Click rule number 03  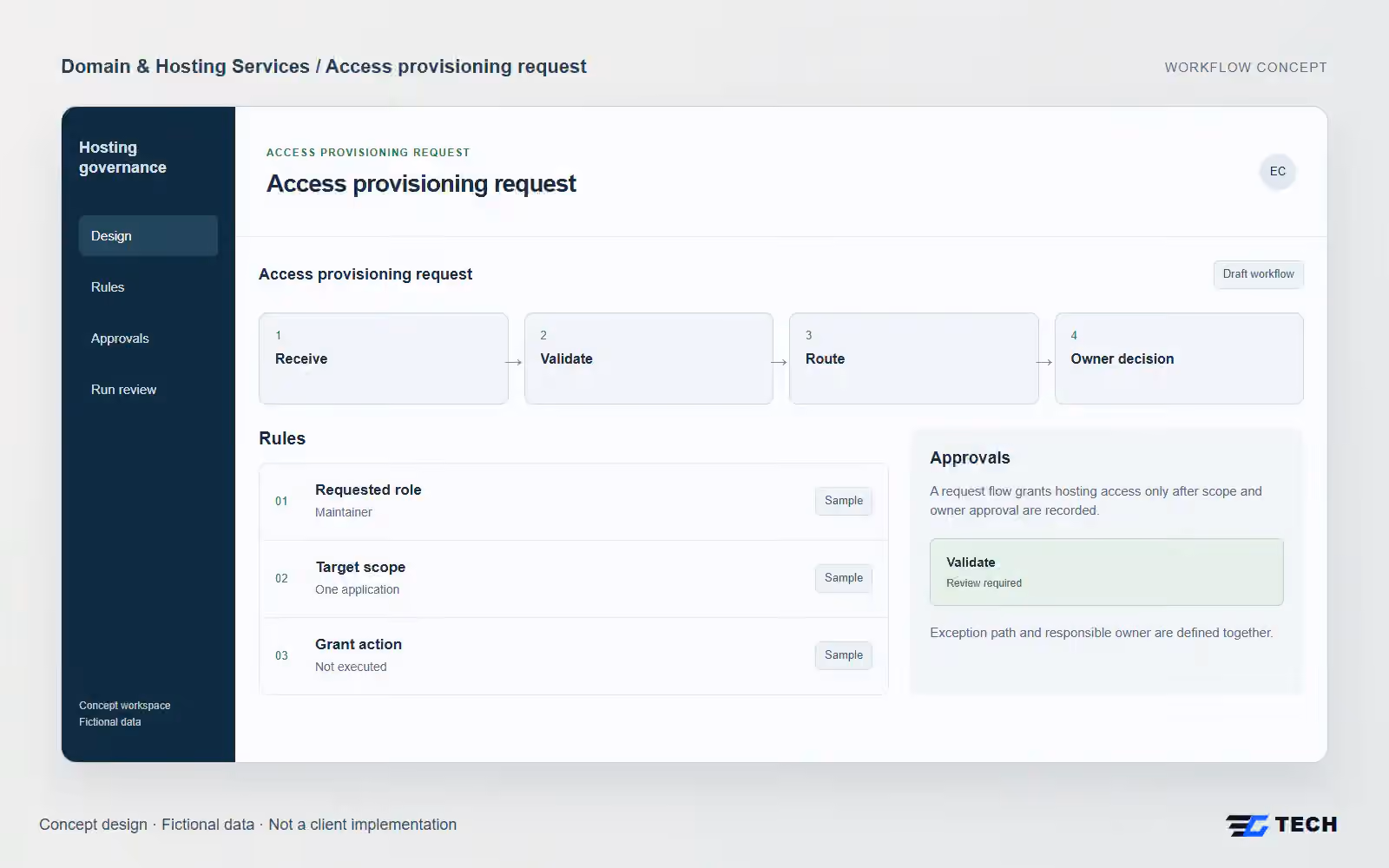tap(281, 655)
